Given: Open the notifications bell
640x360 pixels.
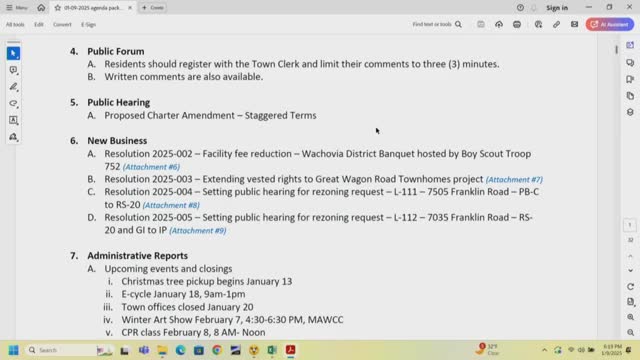Looking at the screenshot, I should click(x=534, y=8).
